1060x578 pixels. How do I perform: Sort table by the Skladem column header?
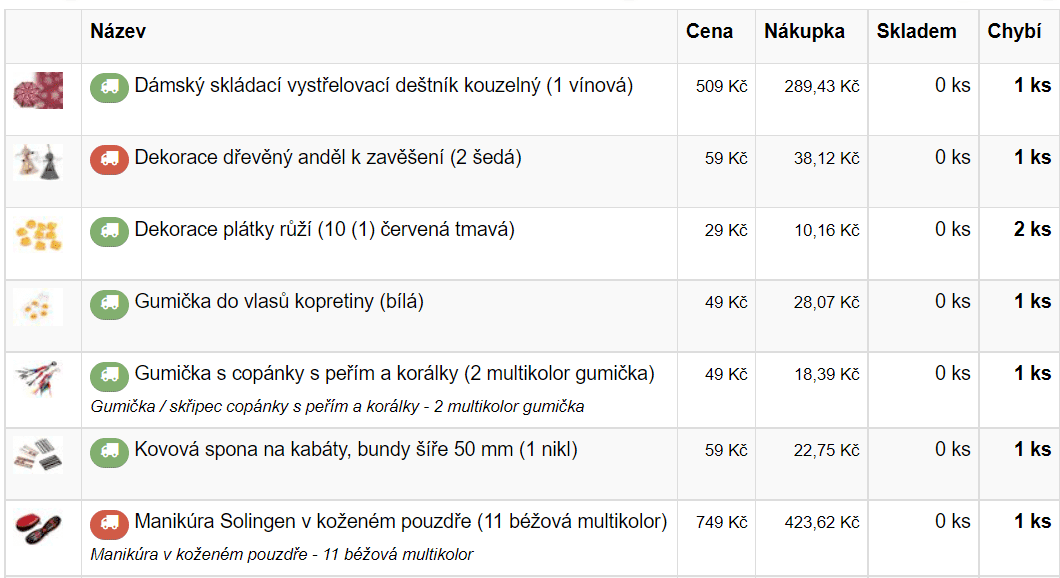pos(917,31)
